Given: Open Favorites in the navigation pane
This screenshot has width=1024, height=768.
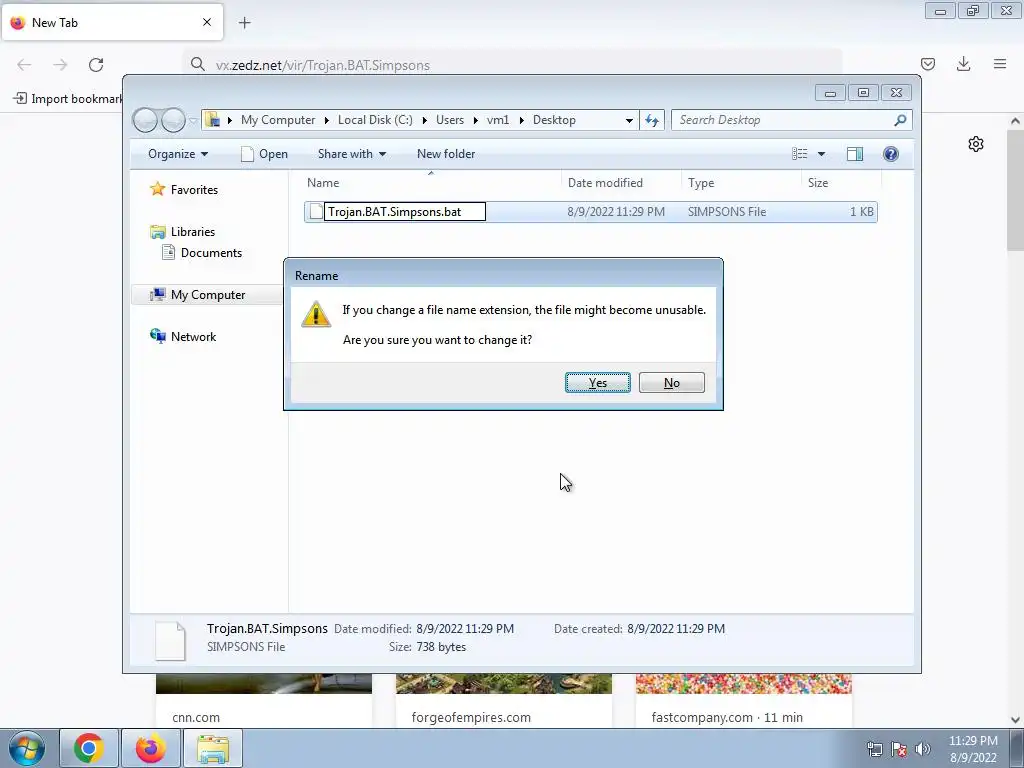Looking at the screenshot, I should pos(194,189).
